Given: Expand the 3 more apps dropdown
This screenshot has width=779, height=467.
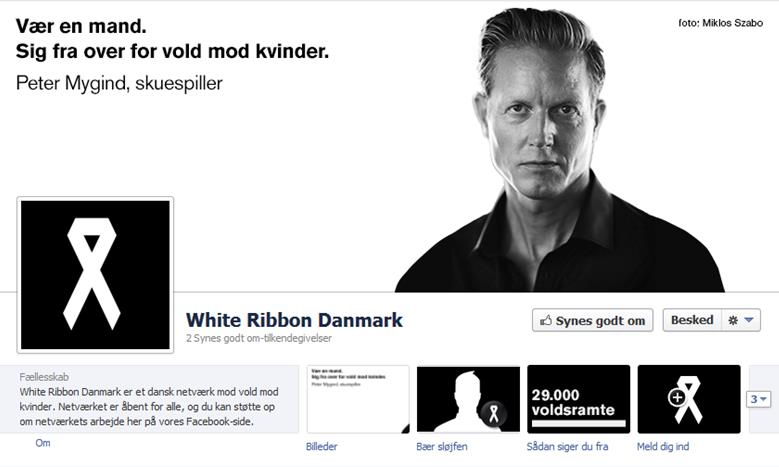Looking at the screenshot, I should pyautogui.click(x=759, y=399).
